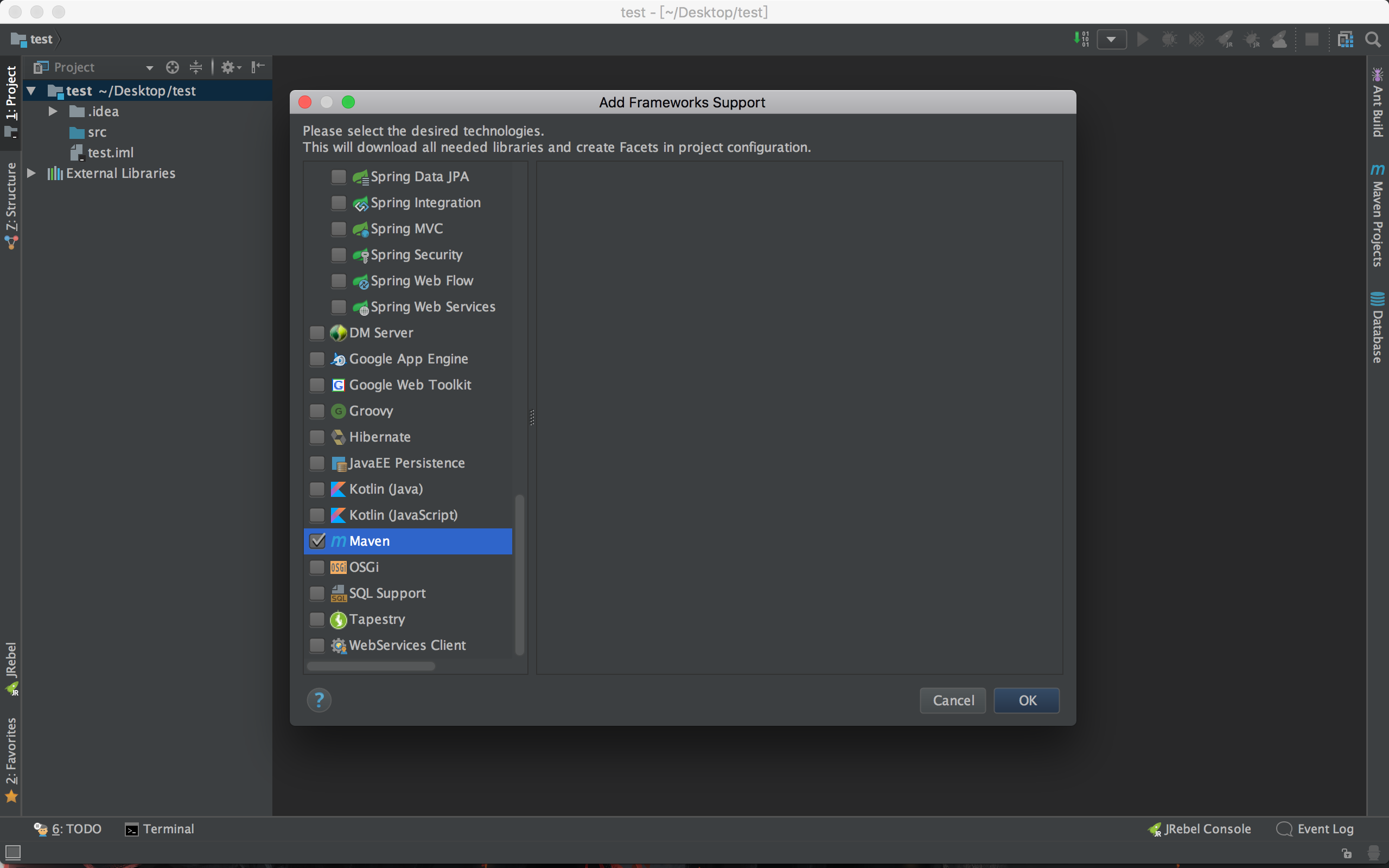This screenshot has height=868, width=1389.
Task: Check the Groovy checkbox
Action: pos(317,411)
